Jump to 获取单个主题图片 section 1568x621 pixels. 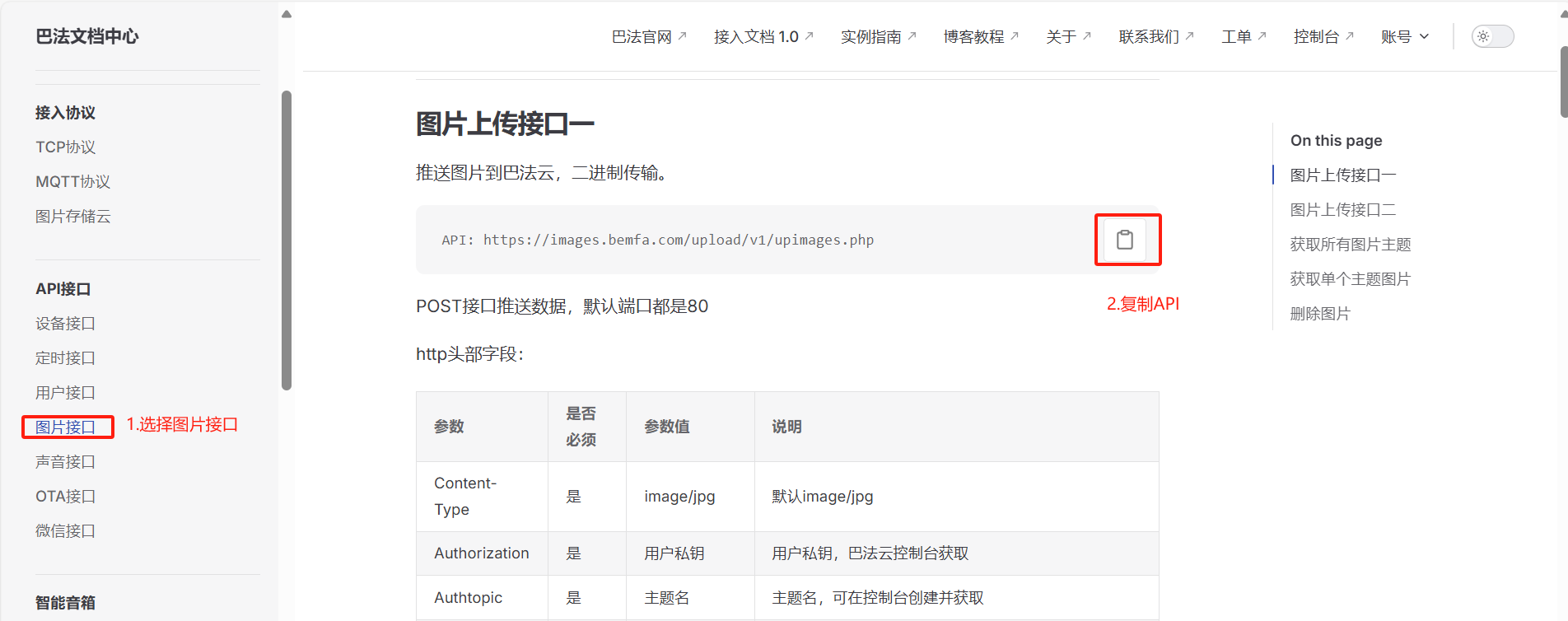click(x=1351, y=278)
